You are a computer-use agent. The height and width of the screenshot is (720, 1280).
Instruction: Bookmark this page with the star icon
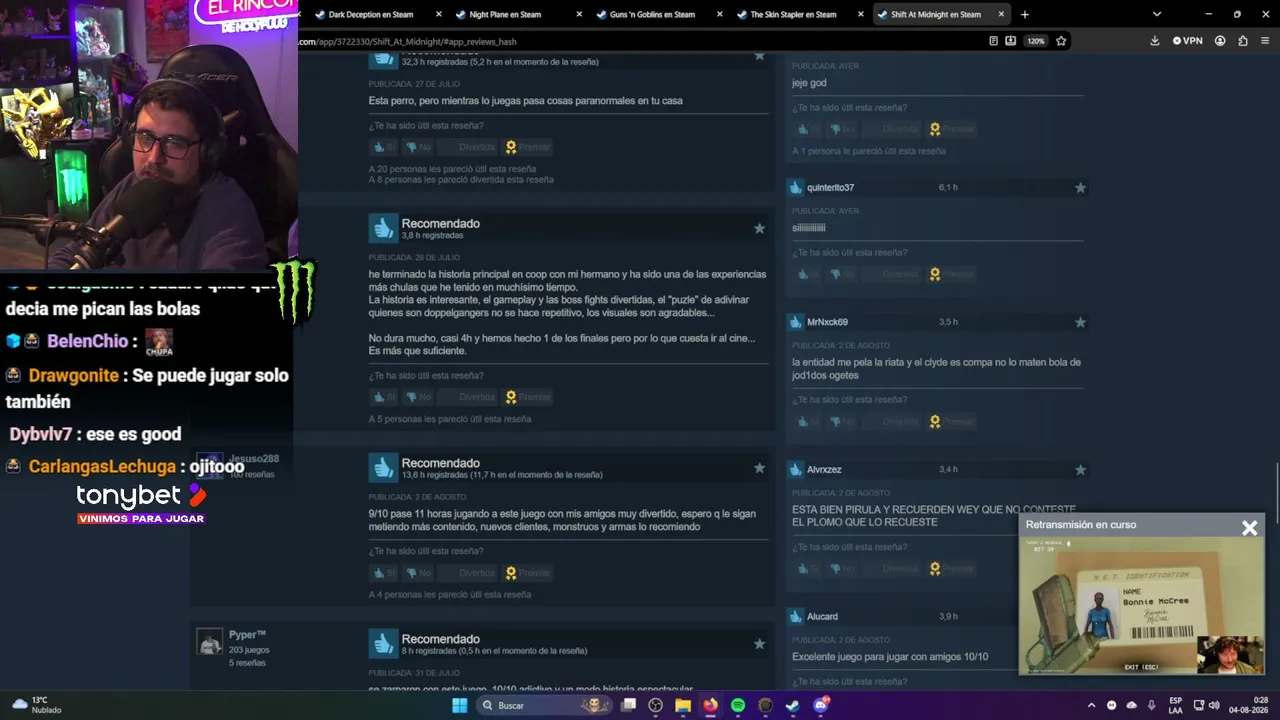click(1061, 41)
